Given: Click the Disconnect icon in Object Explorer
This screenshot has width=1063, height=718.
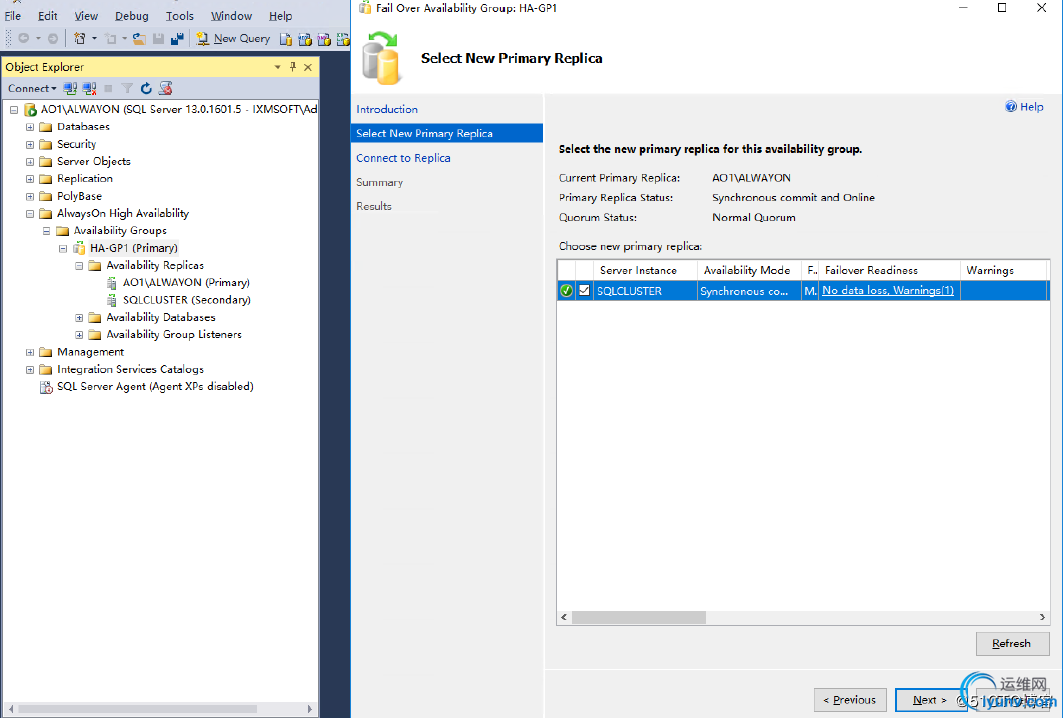Looking at the screenshot, I should click(x=89, y=88).
